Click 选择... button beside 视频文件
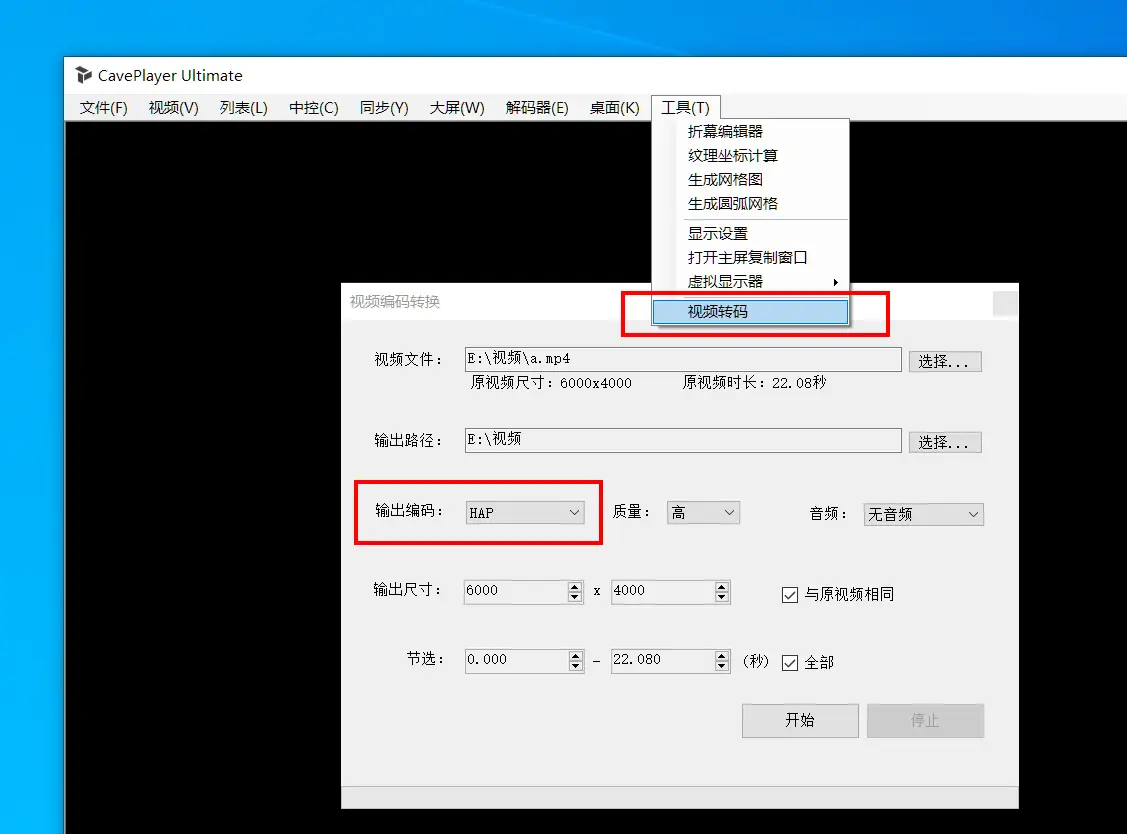This screenshot has height=834, width=1127. (x=944, y=362)
